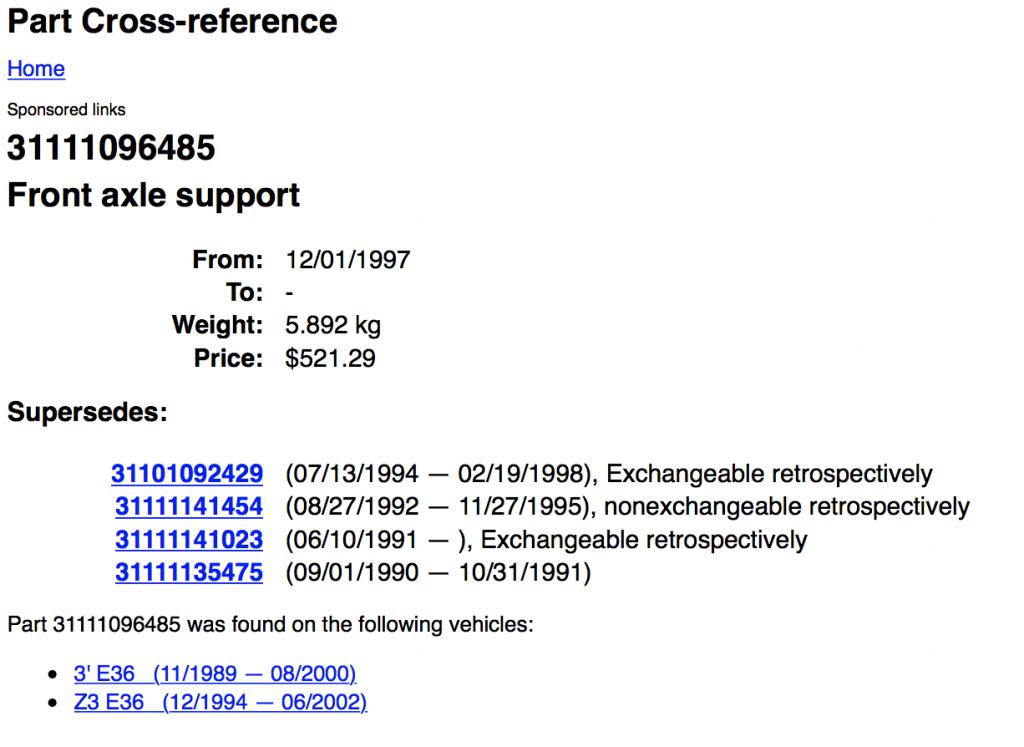
Task: Open the Home link
Action: click(x=36, y=69)
